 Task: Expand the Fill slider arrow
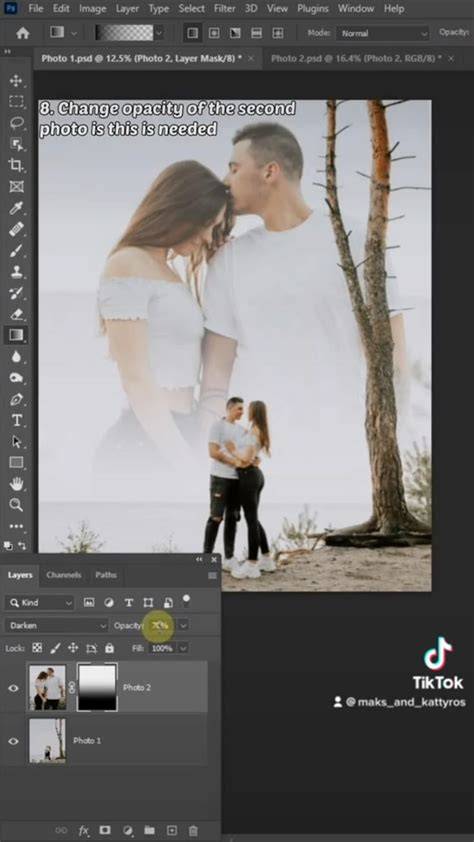[x=184, y=648]
